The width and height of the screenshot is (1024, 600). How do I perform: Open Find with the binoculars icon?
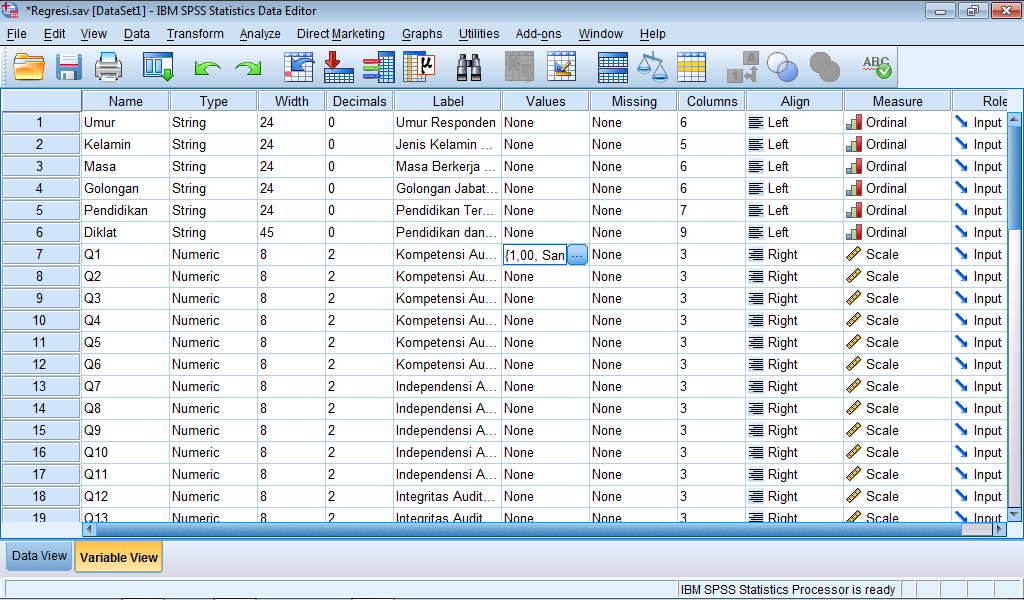469,67
